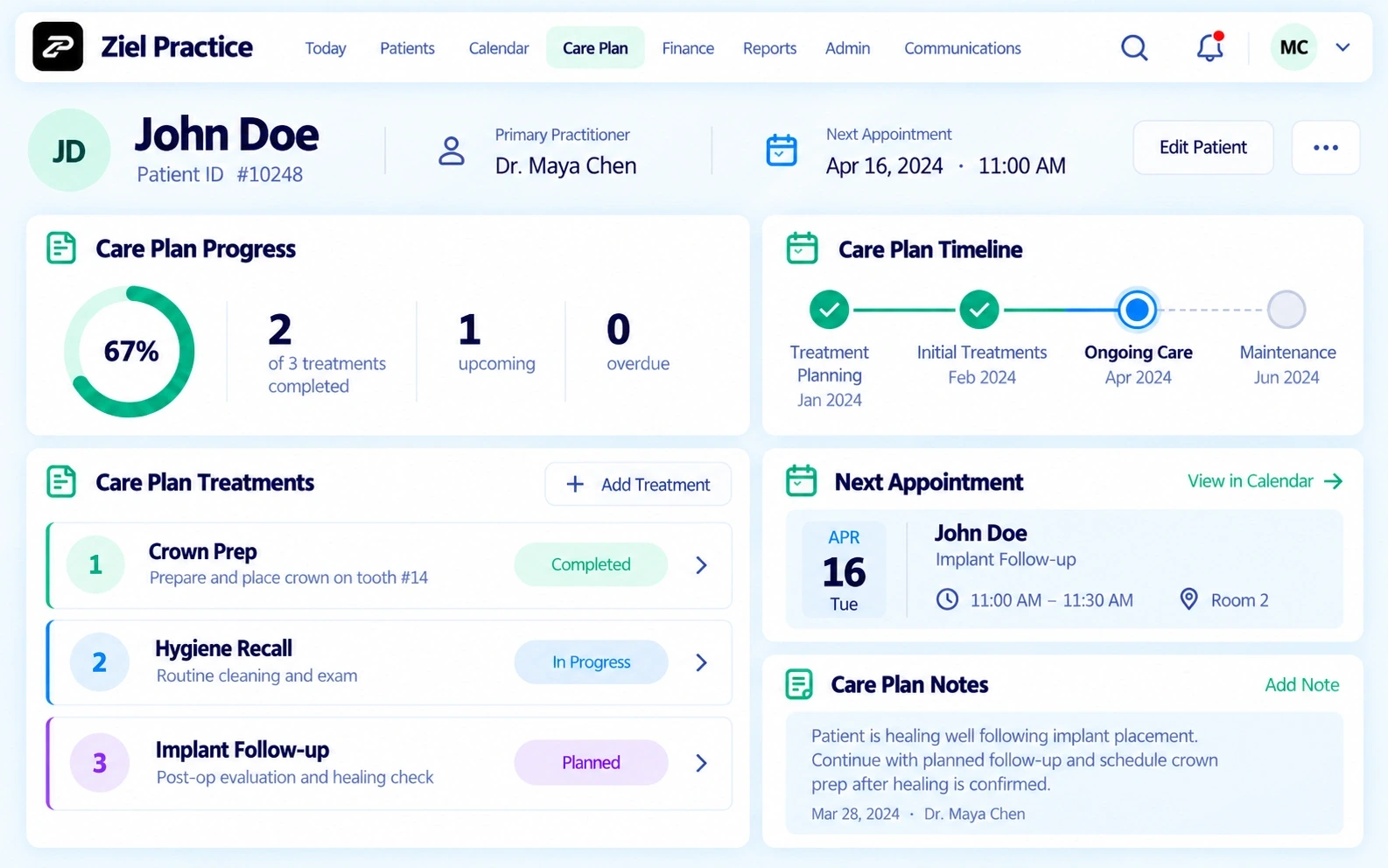Open notifications bell icon
The width and height of the screenshot is (1388, 868).
point(1210,47)
